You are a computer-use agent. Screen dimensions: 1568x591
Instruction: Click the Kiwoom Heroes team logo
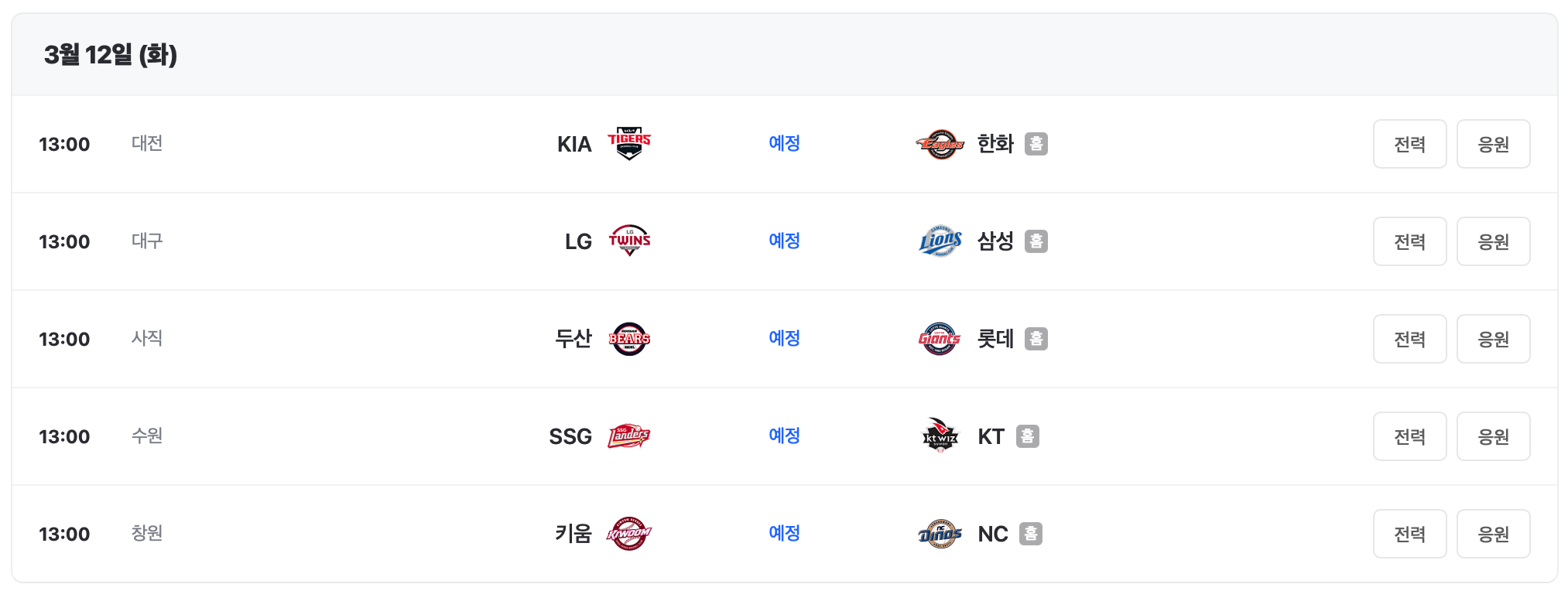pyautogui.click(x=628, y=533)
